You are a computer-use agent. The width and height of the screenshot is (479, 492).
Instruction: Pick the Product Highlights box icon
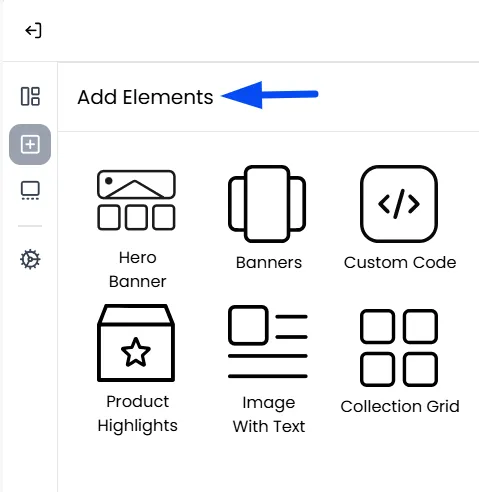click(136, 343)
